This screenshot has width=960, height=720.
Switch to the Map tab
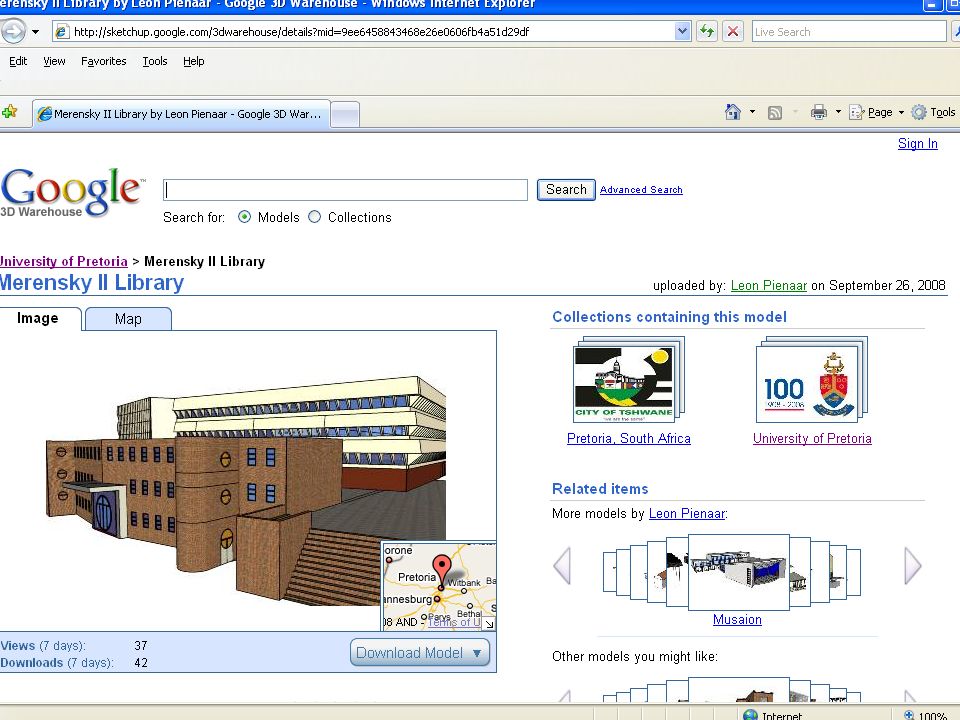(x=128, y=319)
